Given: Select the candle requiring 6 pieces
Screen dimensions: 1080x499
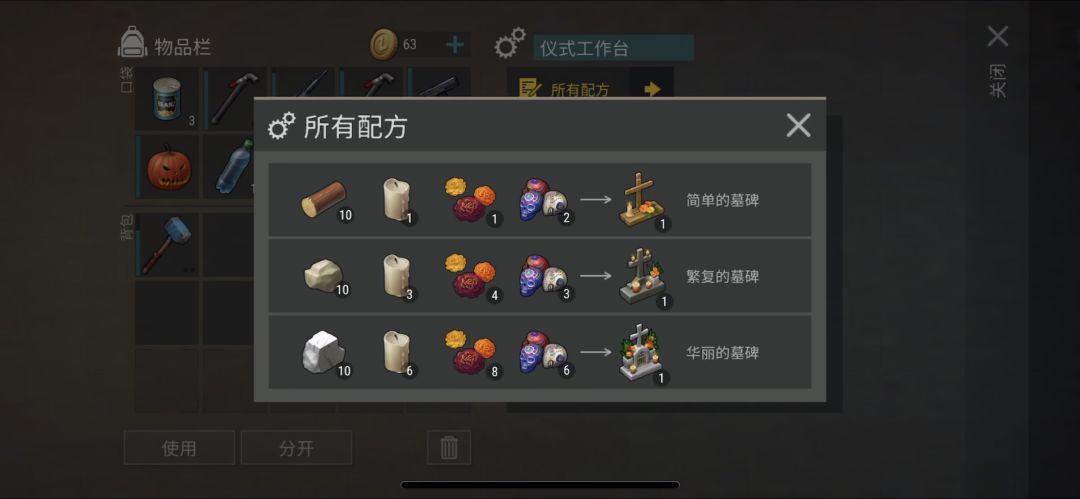Looking at the screenshot, I should coord(397,352).
